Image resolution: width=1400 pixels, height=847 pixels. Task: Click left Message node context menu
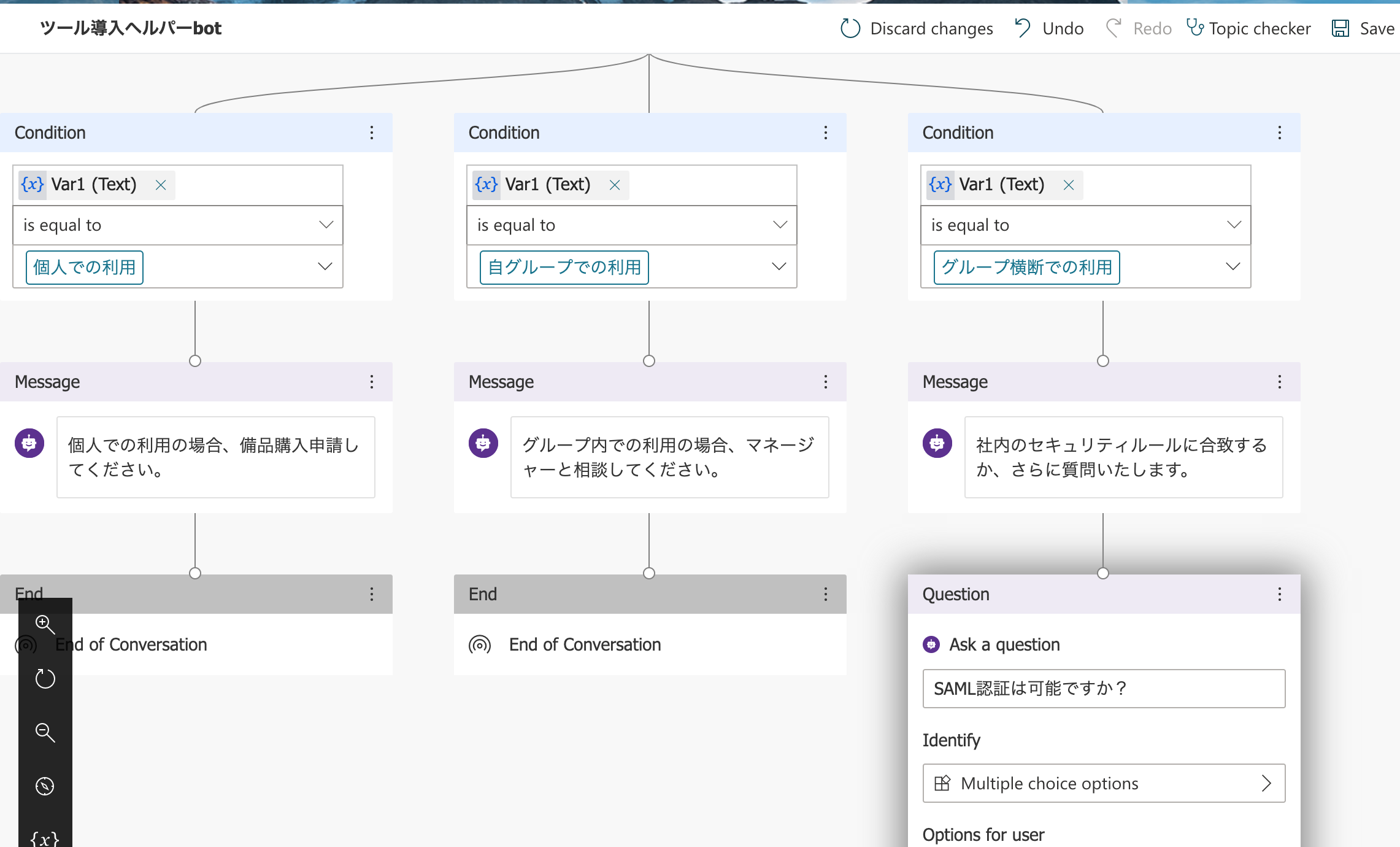[372, 381]
